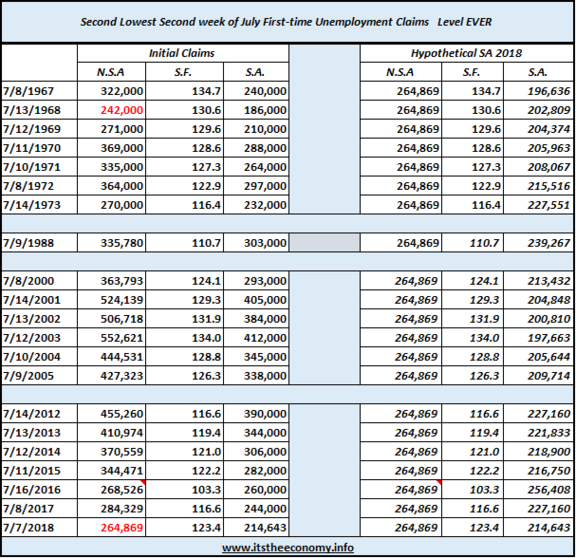Select the 7/8/2000 date cell
Image resolution: width=576 pixels, height=558 pixels.
click(39, 281)
